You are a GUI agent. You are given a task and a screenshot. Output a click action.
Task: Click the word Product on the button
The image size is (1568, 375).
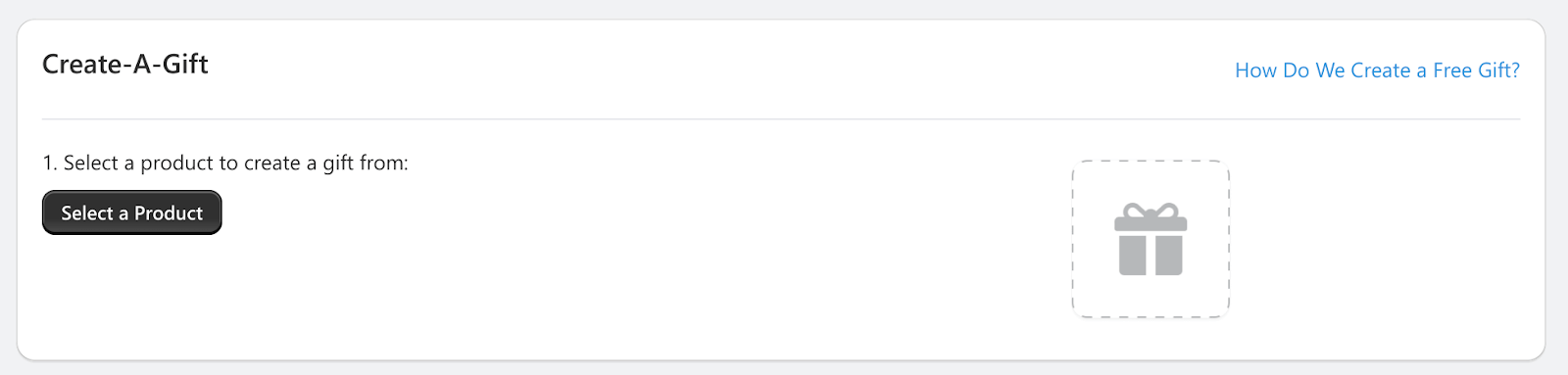[169, 212]
